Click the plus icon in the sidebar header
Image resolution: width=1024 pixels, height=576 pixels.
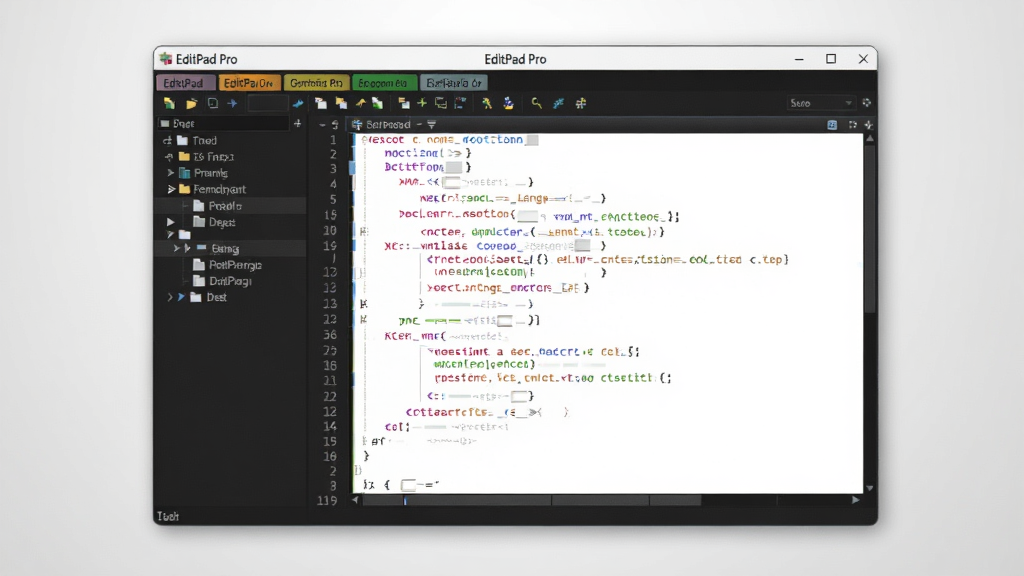point(297,123)
